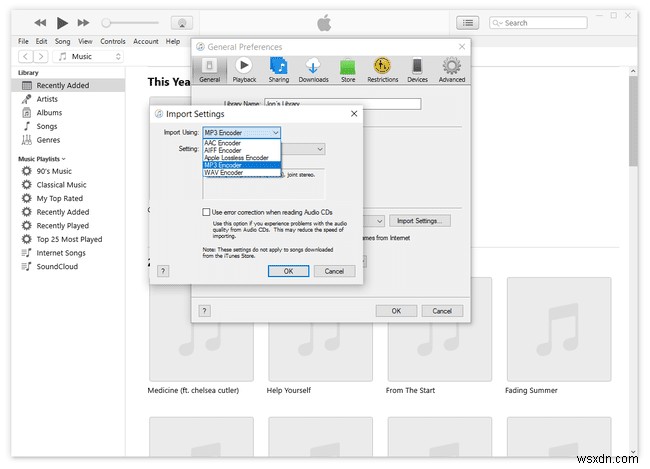Image resolution: width=650 pixels, height=469 pixels.
Task: Enable error correction when reading Audio CDs
Action: 206,212
